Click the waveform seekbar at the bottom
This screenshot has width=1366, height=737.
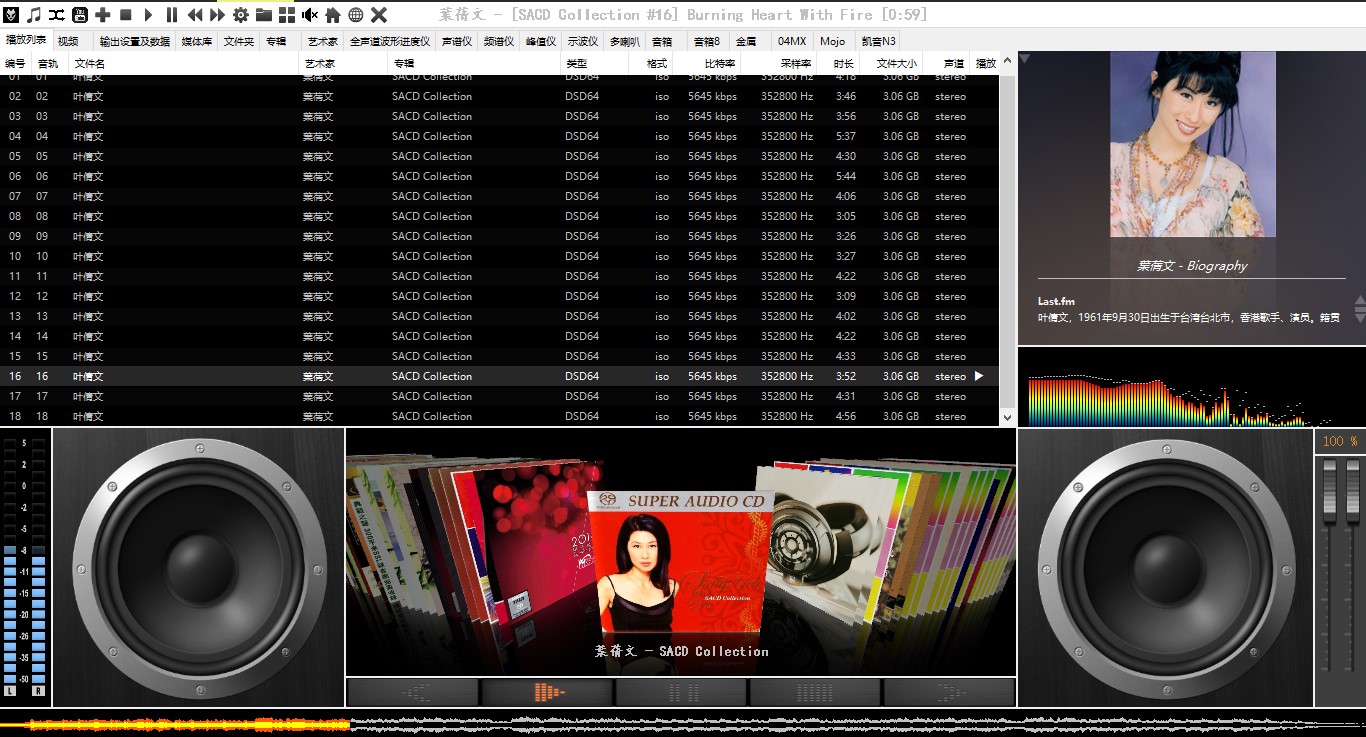[x=683, y=722]
